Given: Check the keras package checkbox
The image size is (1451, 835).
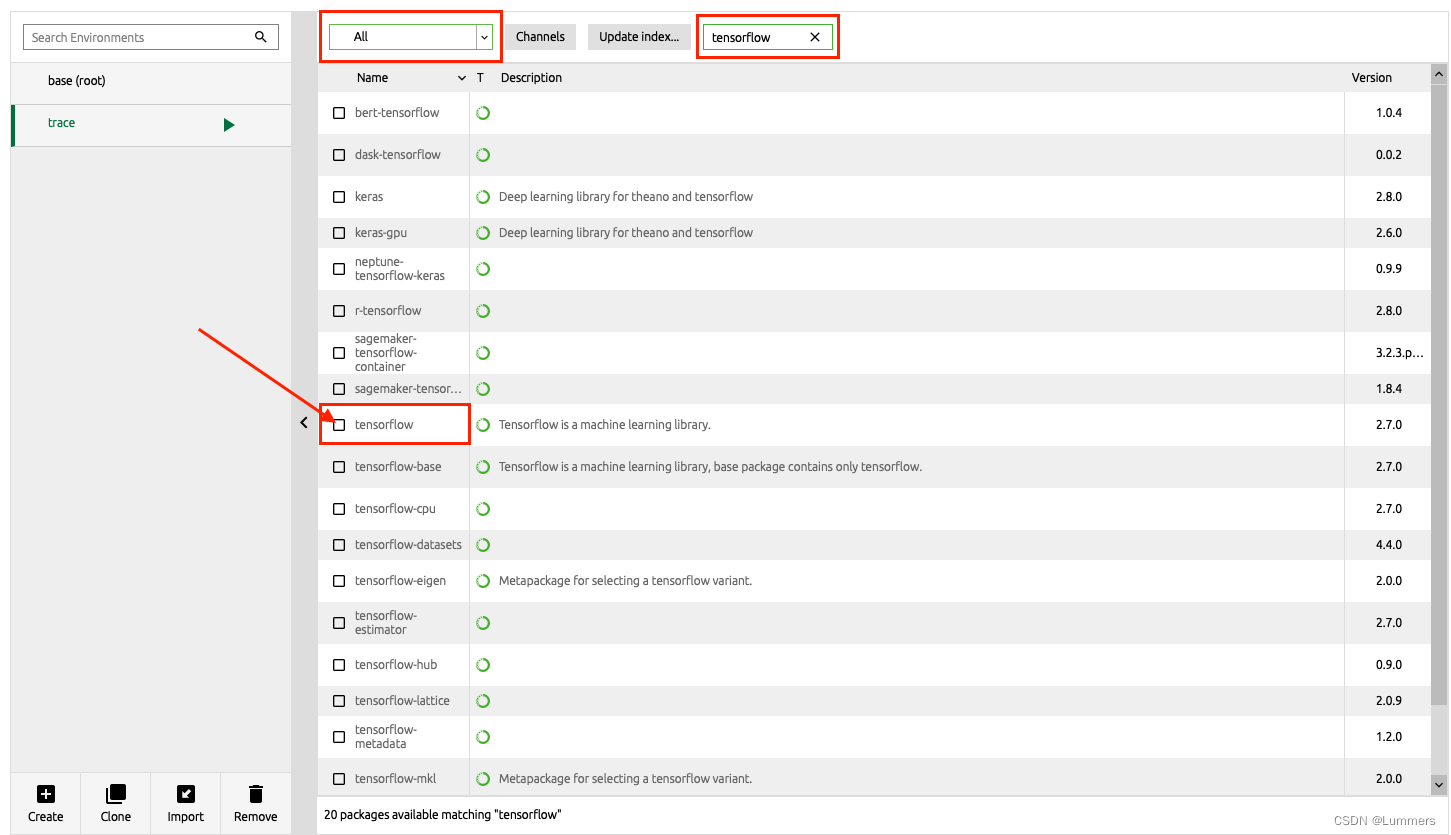Looking at the screenshot, I should [x=339, y=197].
